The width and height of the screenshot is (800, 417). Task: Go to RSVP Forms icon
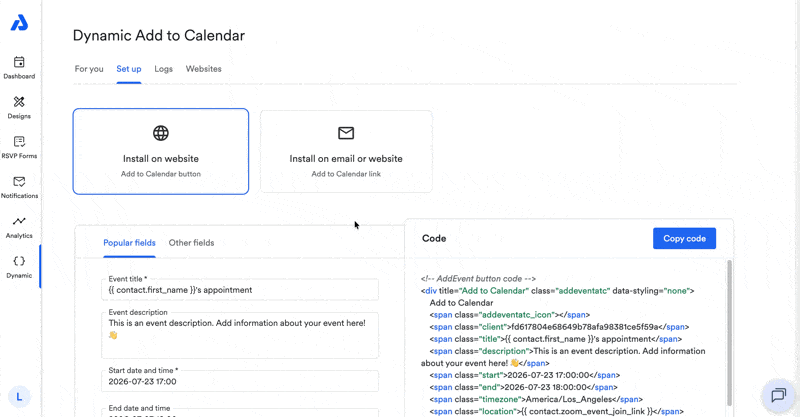tap(19, 142)
